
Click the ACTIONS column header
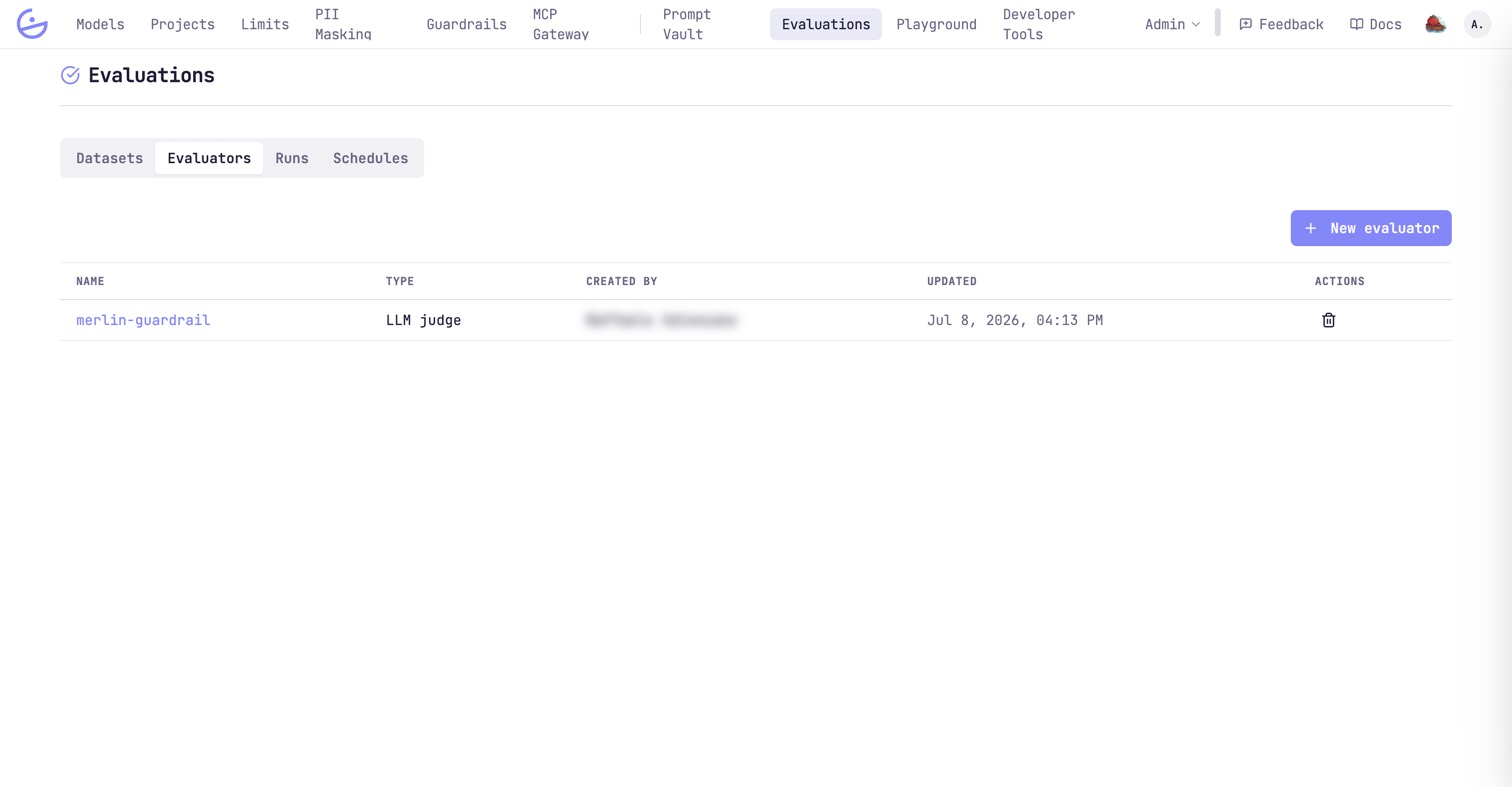(1340, 281)
